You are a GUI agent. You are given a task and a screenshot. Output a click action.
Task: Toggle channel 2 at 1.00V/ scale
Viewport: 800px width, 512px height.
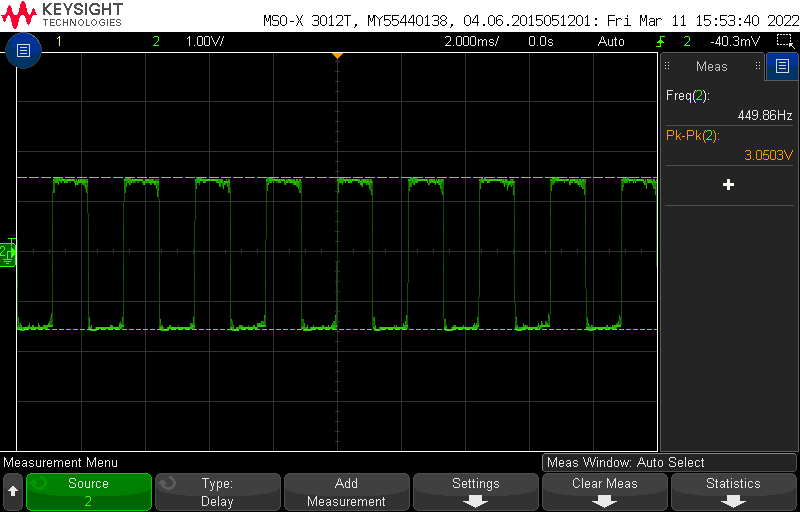(x=190, y=41)
